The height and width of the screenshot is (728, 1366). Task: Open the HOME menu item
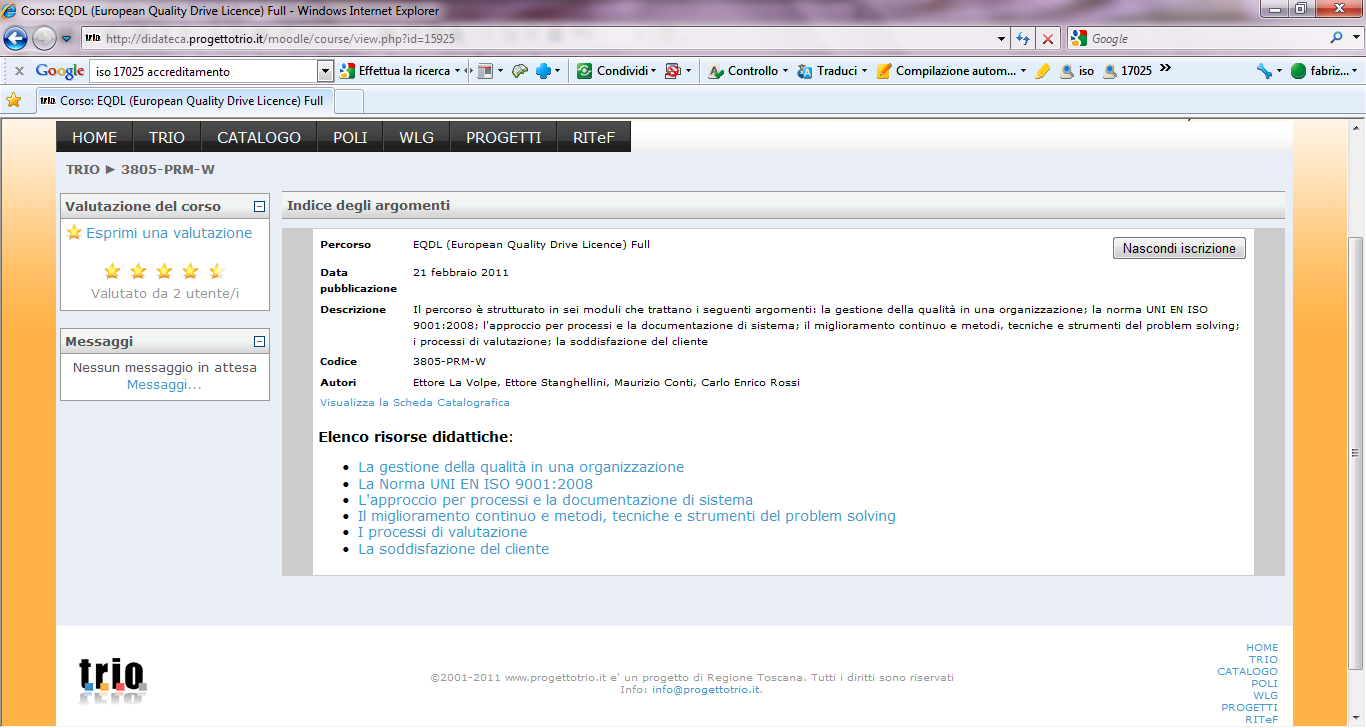point(94,137)
